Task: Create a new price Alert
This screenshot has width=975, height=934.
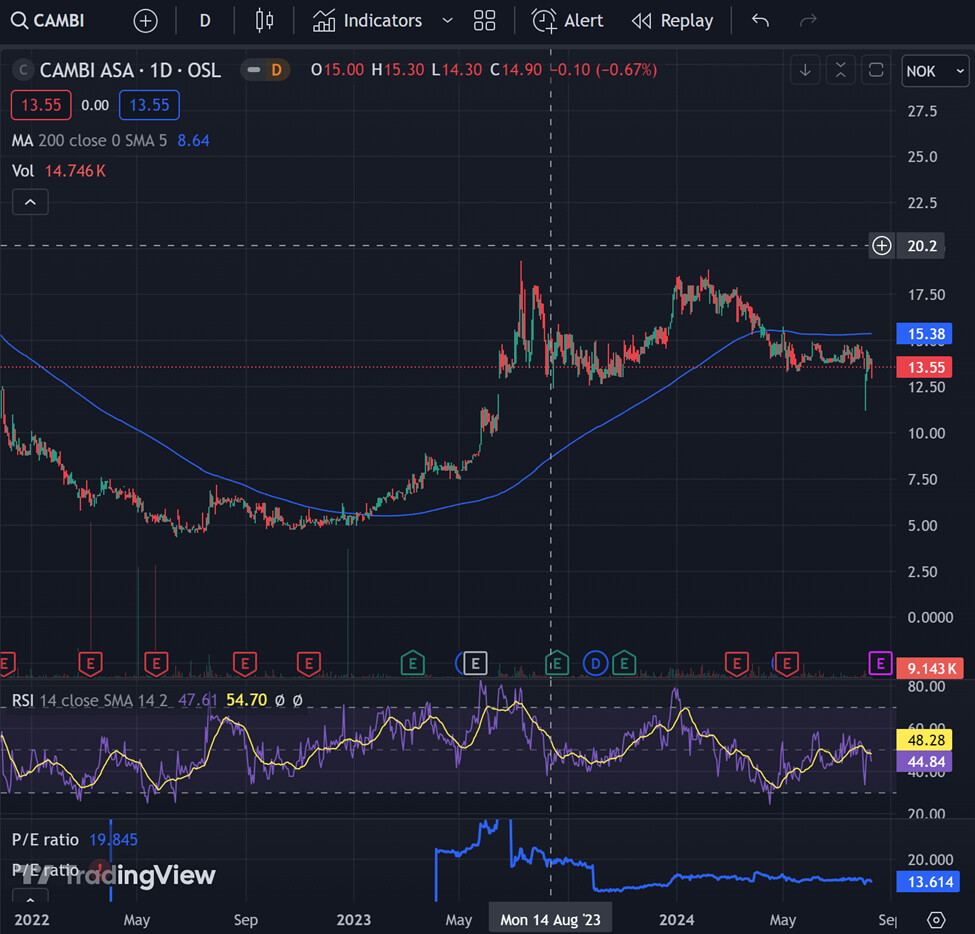Action: 568,21
